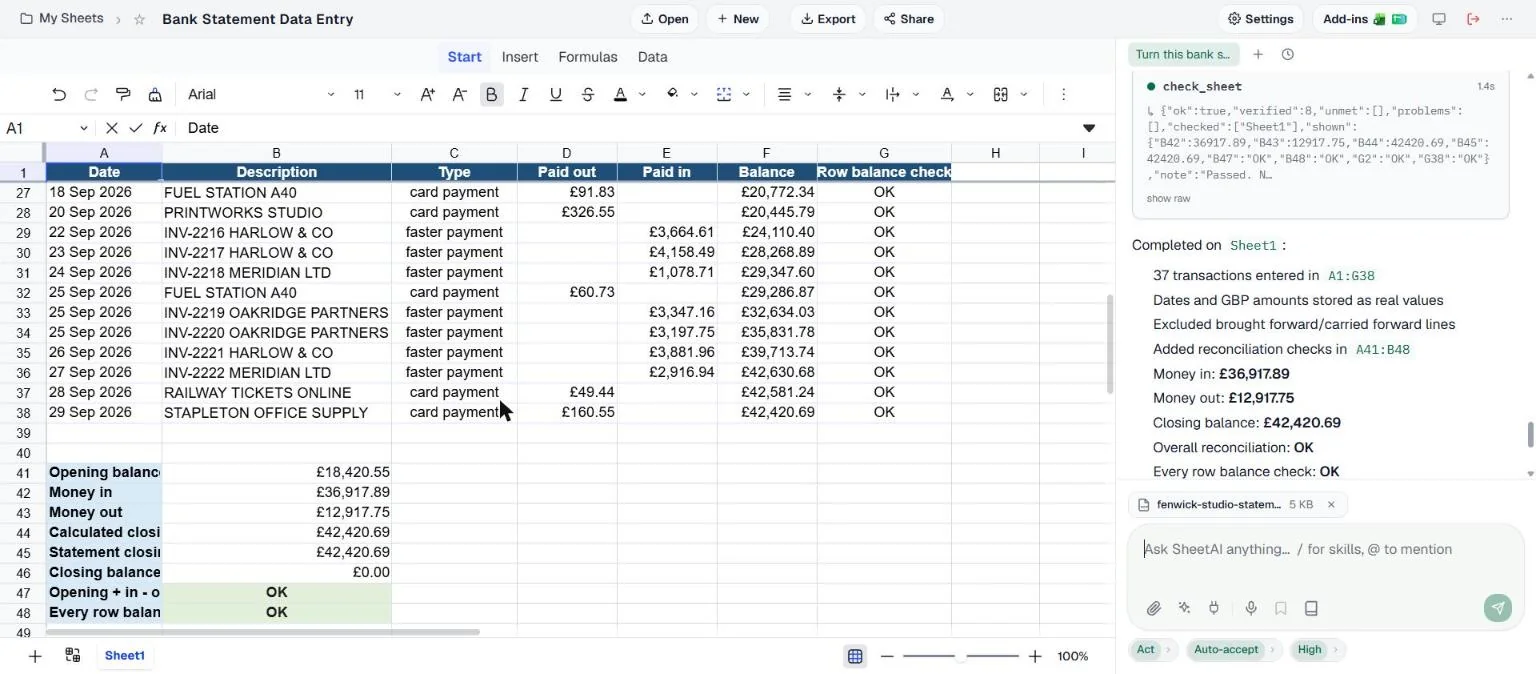The image size is (1536, 674).
Task: Toggle underline formatting
Action: pyautogui.click(x=555, y=94)
